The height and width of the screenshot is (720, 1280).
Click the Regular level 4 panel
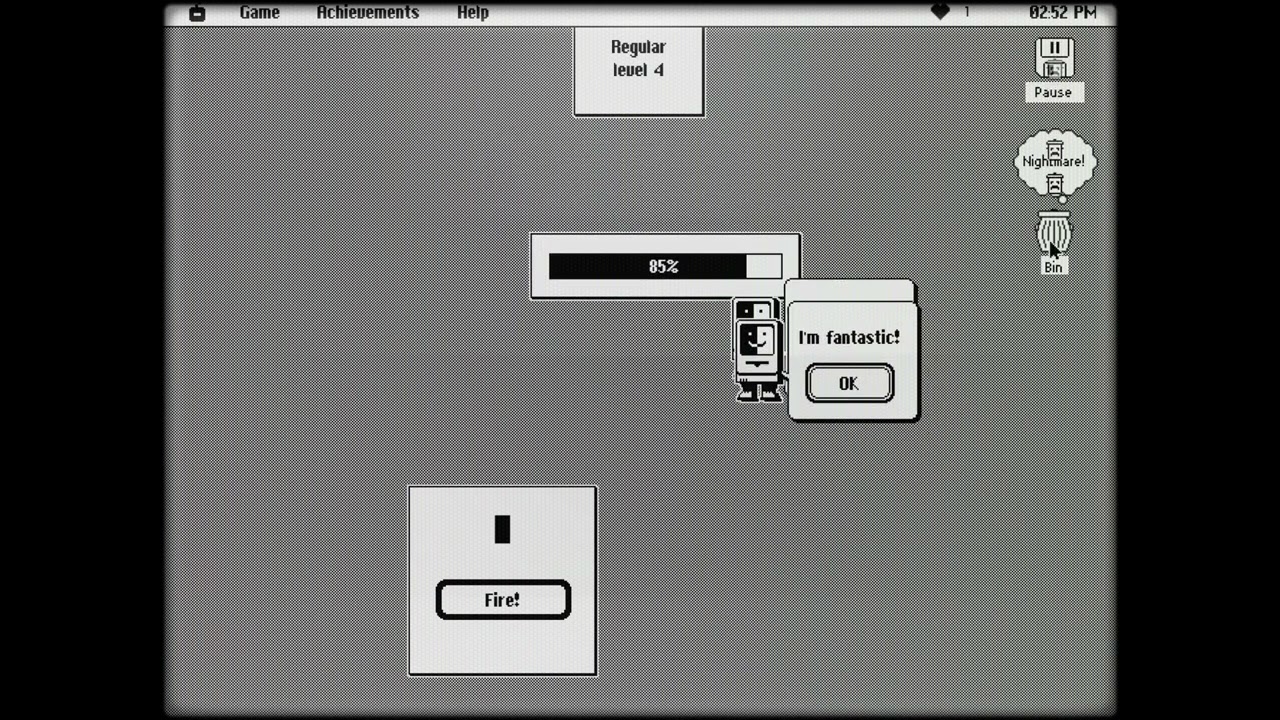[x=638, y=71]
